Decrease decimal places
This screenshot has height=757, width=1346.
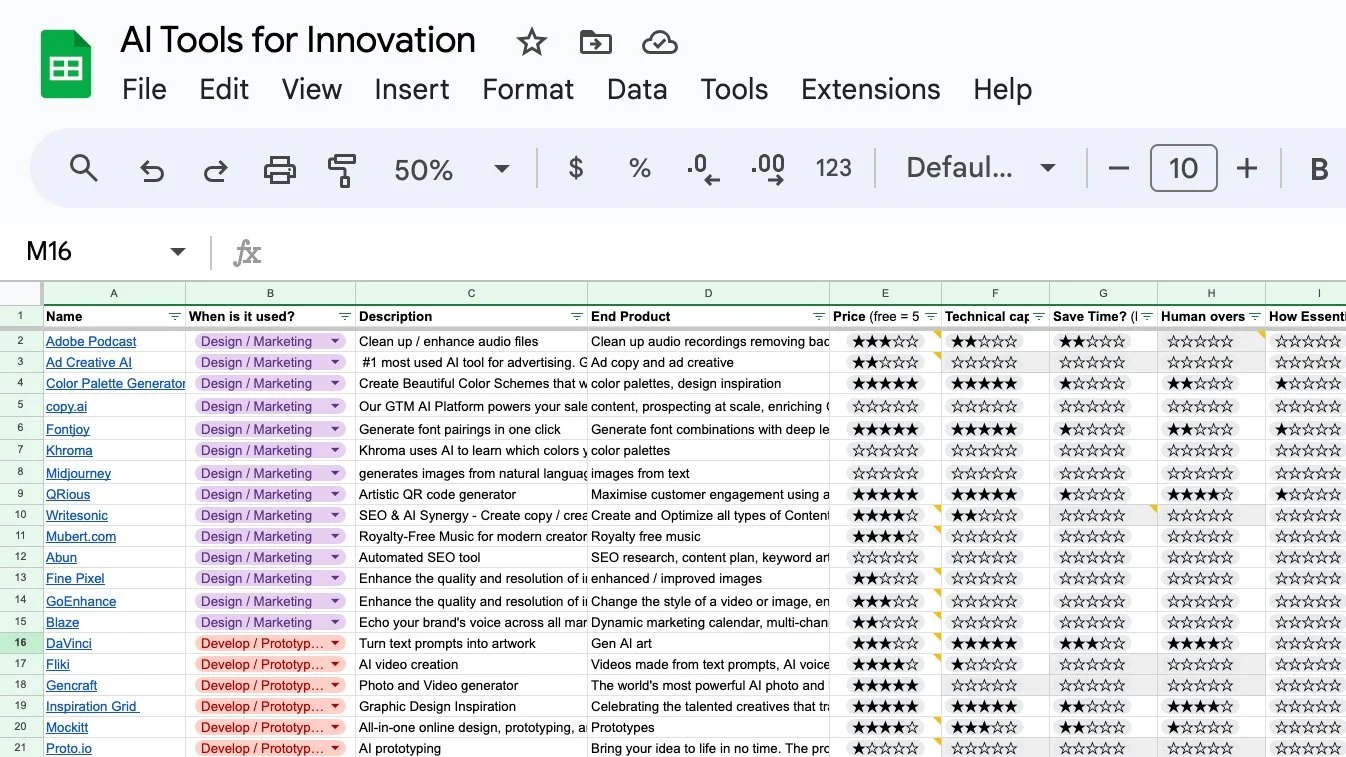[703, 169]
